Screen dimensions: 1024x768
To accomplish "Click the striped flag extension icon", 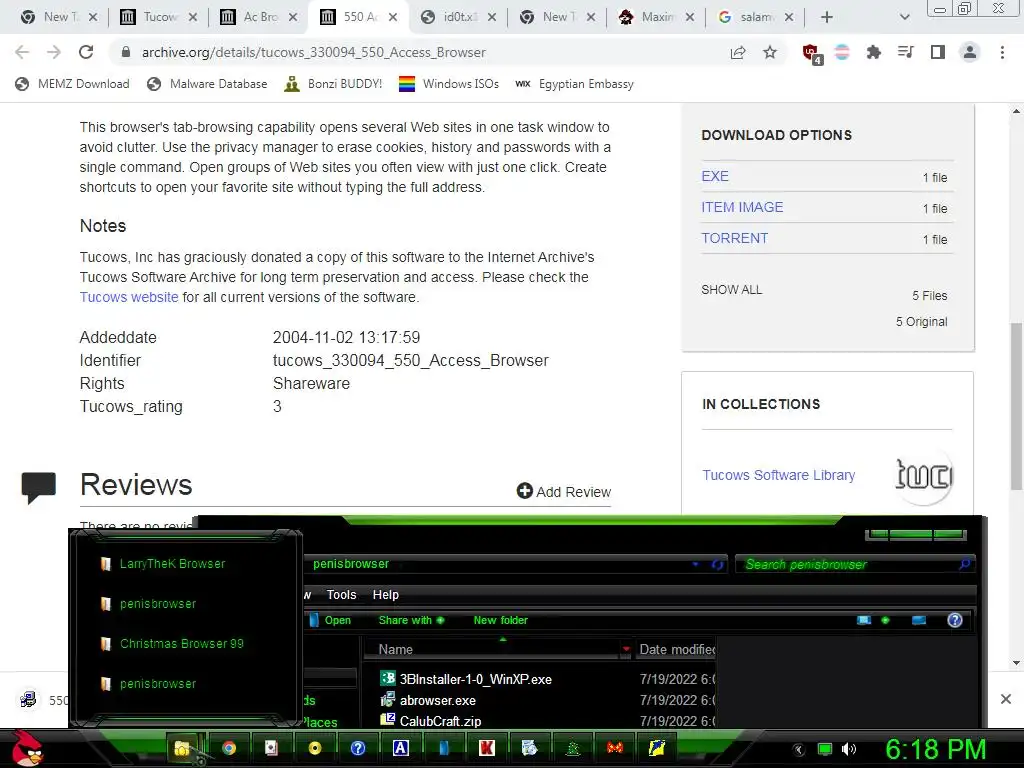I will pos(842,52).
